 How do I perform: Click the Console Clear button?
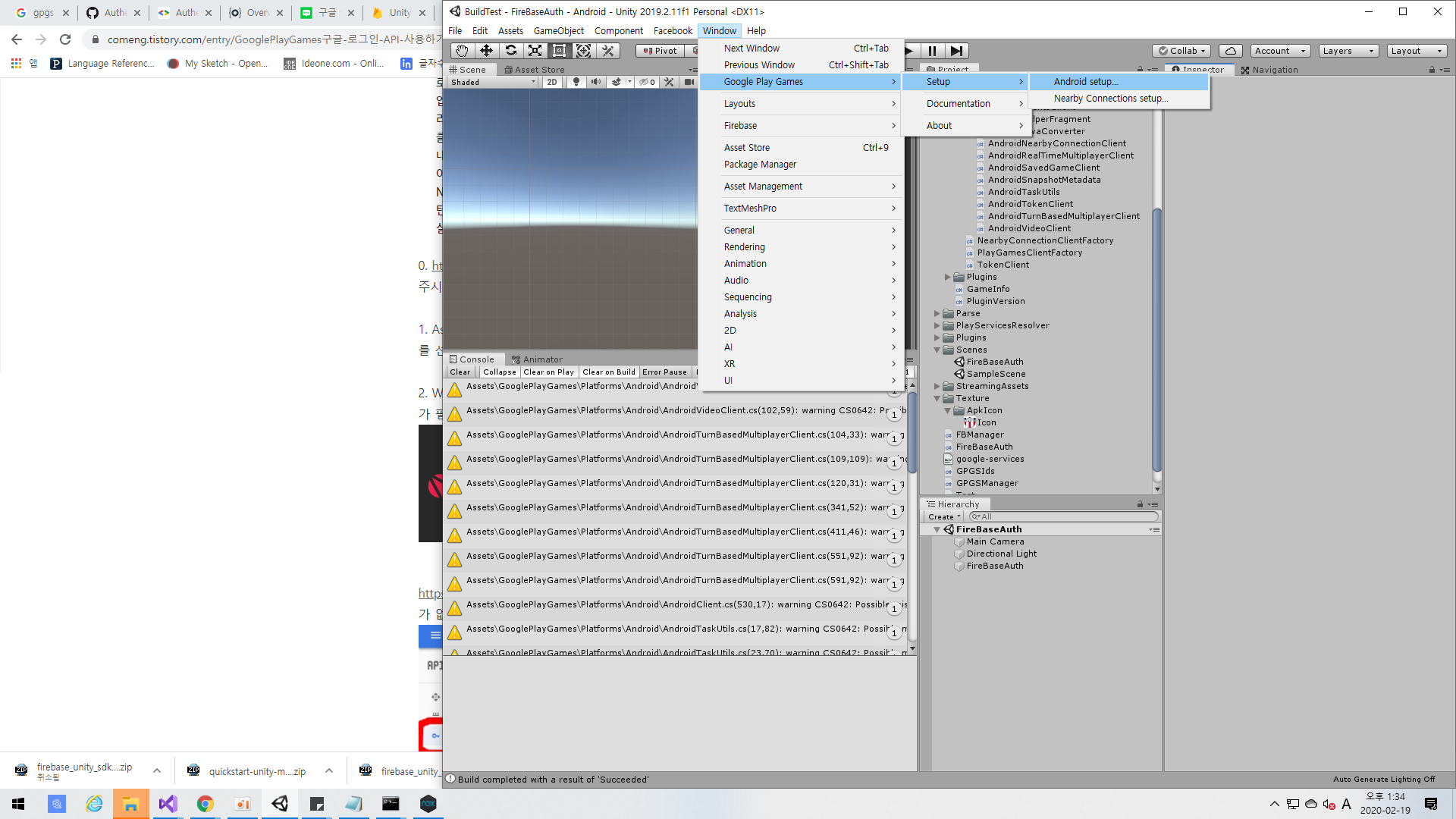[x=460, y=372]
